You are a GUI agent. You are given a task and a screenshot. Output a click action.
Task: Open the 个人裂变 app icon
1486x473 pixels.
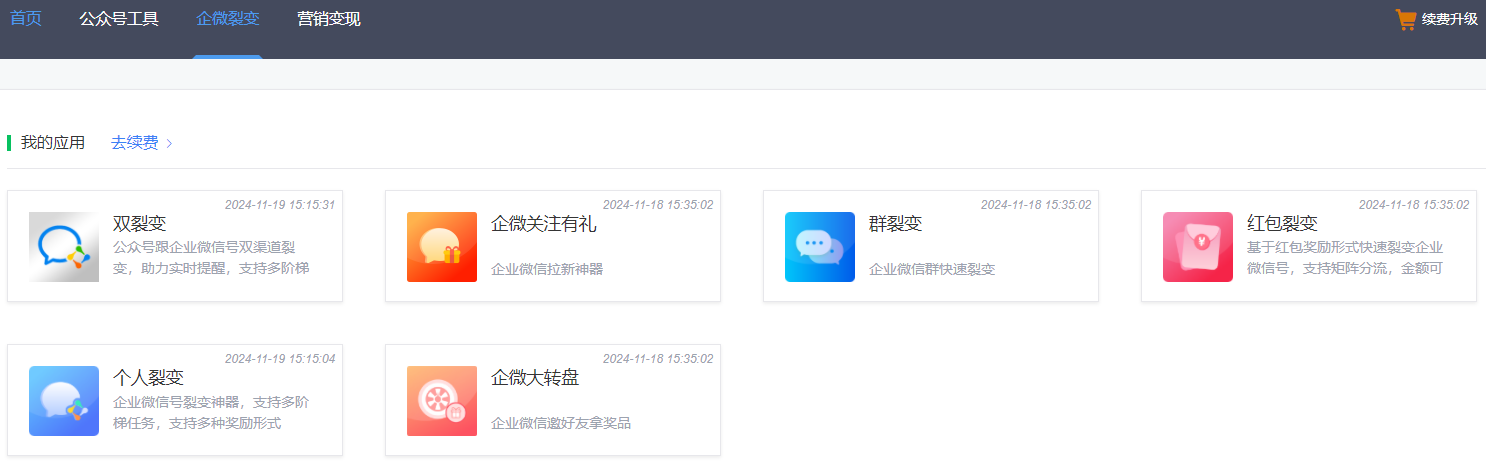point(64,401)
